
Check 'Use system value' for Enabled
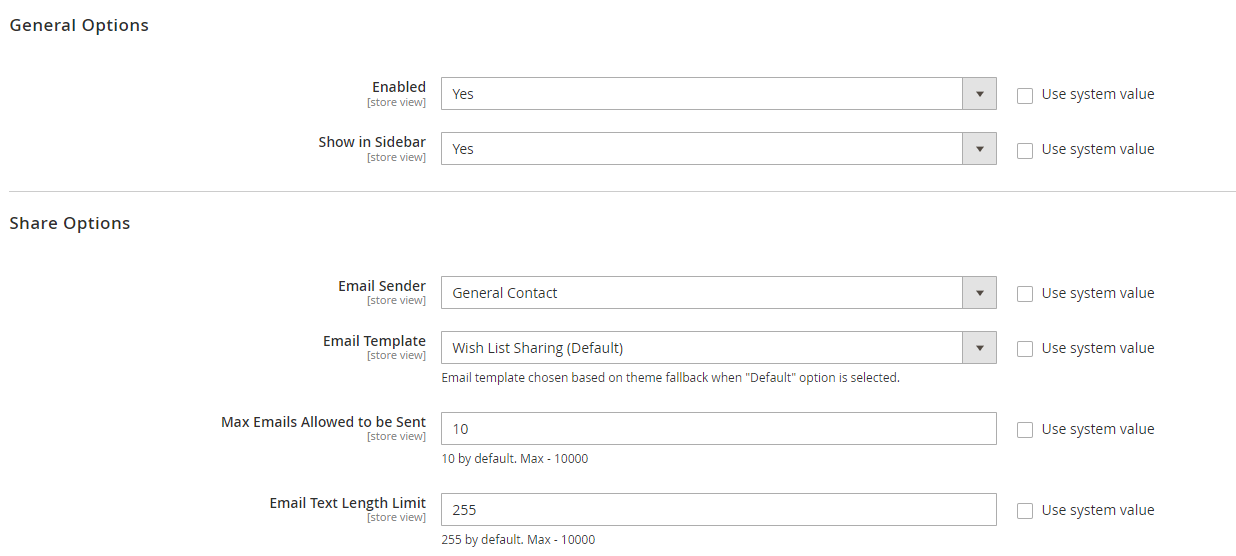[1025, 95]
